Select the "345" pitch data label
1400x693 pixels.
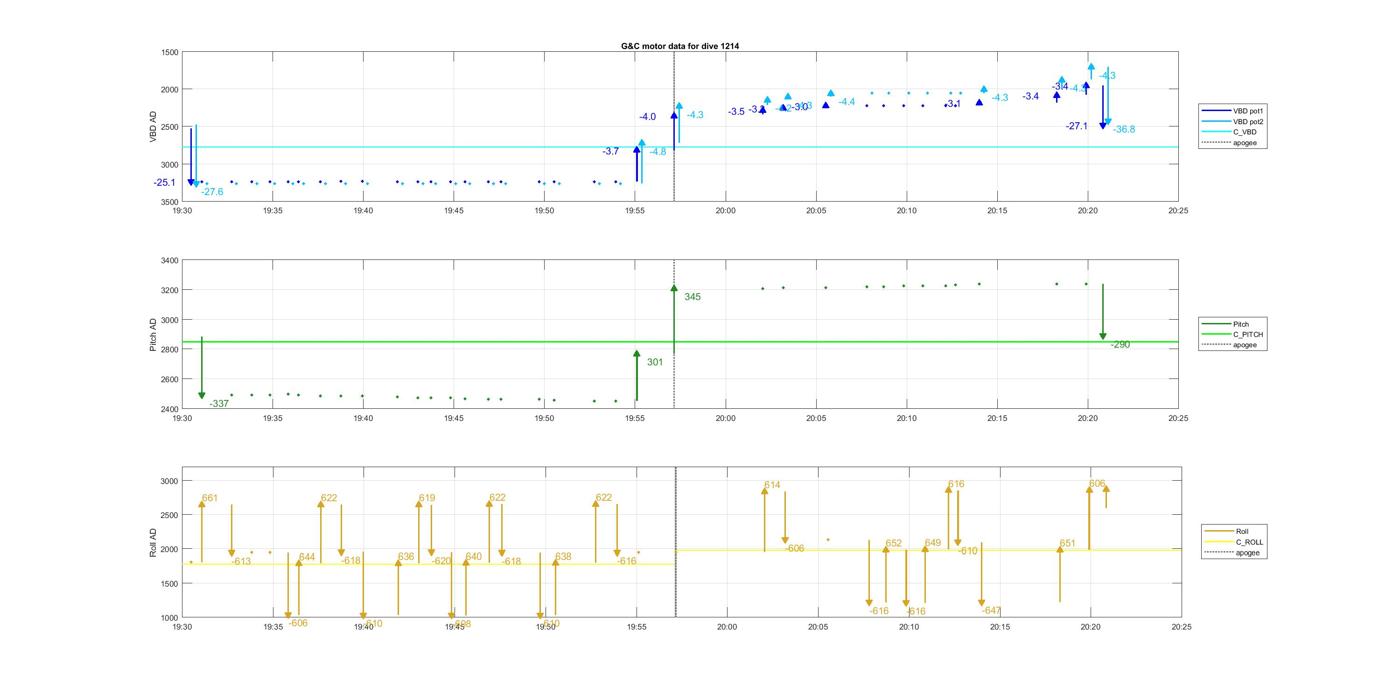[692, 296]
